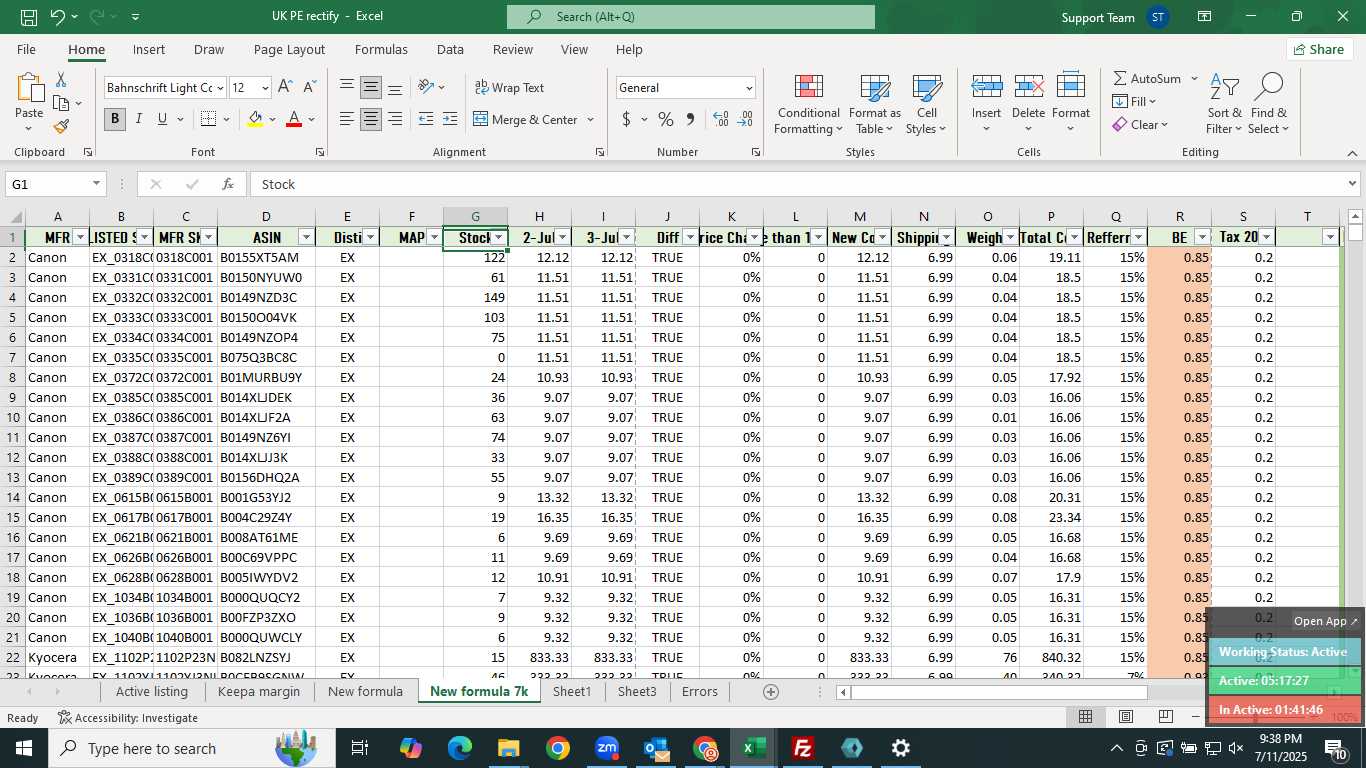Image resolution: width=1366 pixels, height=768 pixels.
Task: Align text to top
Action: click(346, 88)
